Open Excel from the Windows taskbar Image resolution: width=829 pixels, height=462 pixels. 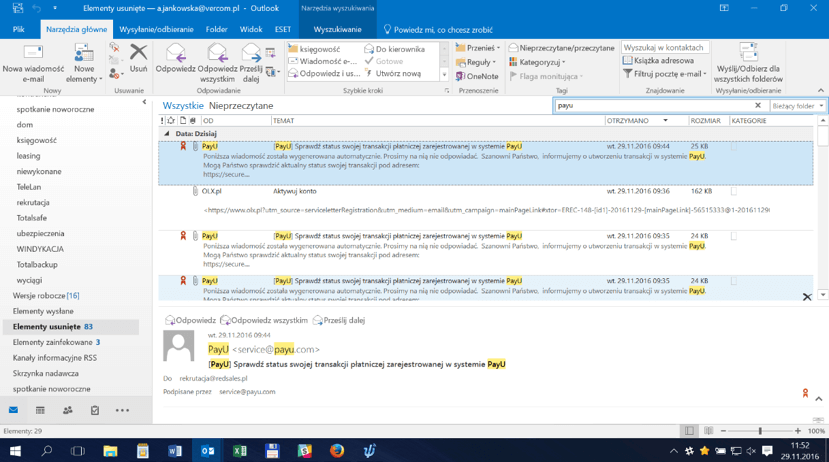pos(240,451)
